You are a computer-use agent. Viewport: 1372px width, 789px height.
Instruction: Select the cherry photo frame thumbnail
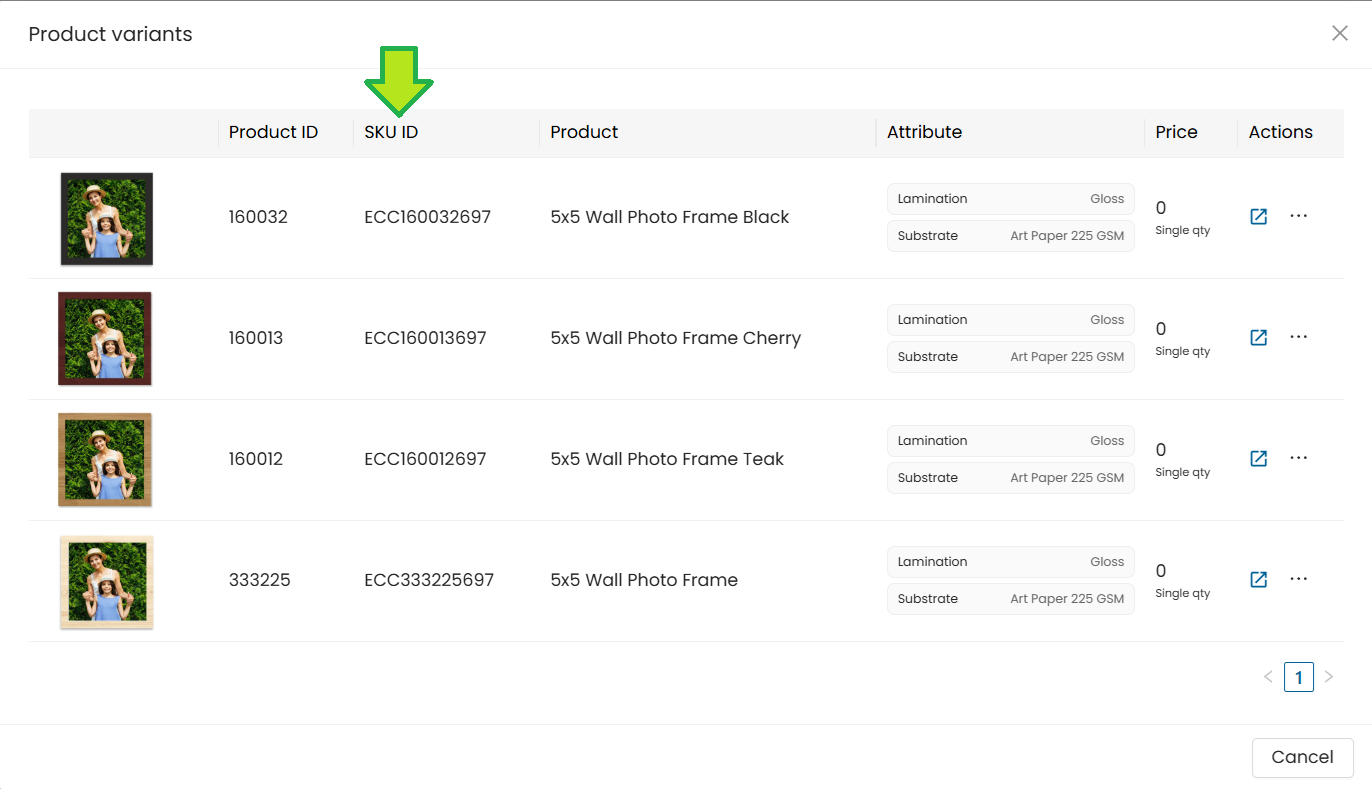(105, 339)
